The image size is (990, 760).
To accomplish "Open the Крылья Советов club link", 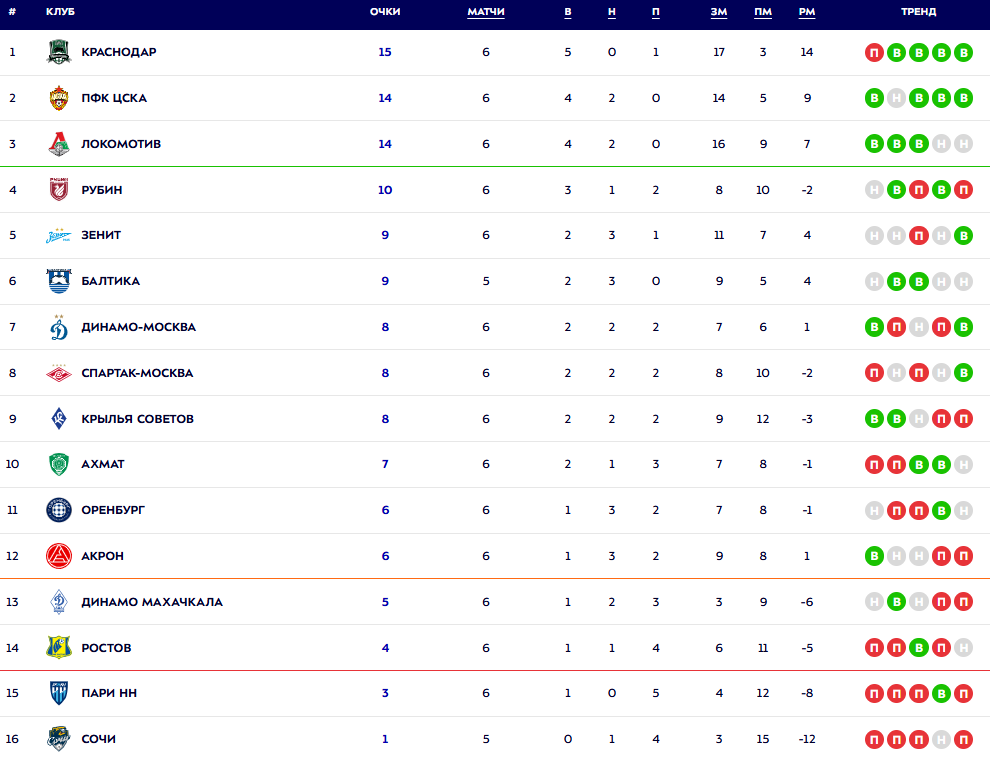I will coord(137,419).
